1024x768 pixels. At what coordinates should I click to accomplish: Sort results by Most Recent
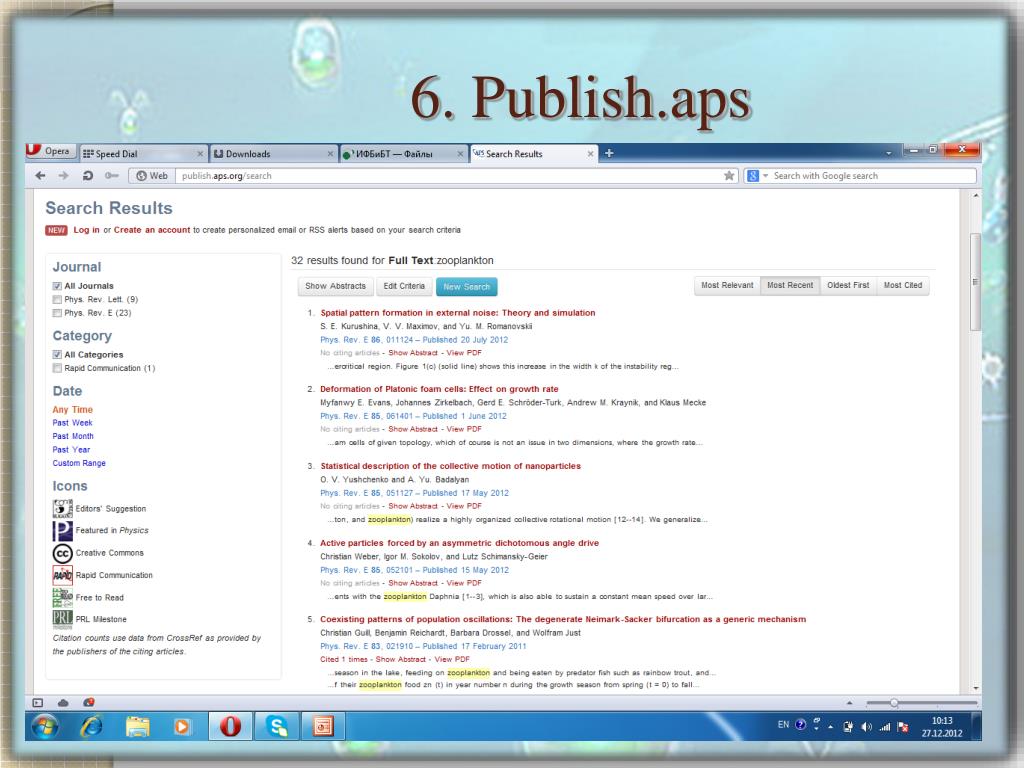pyautogui.click(x=790, y=285)
